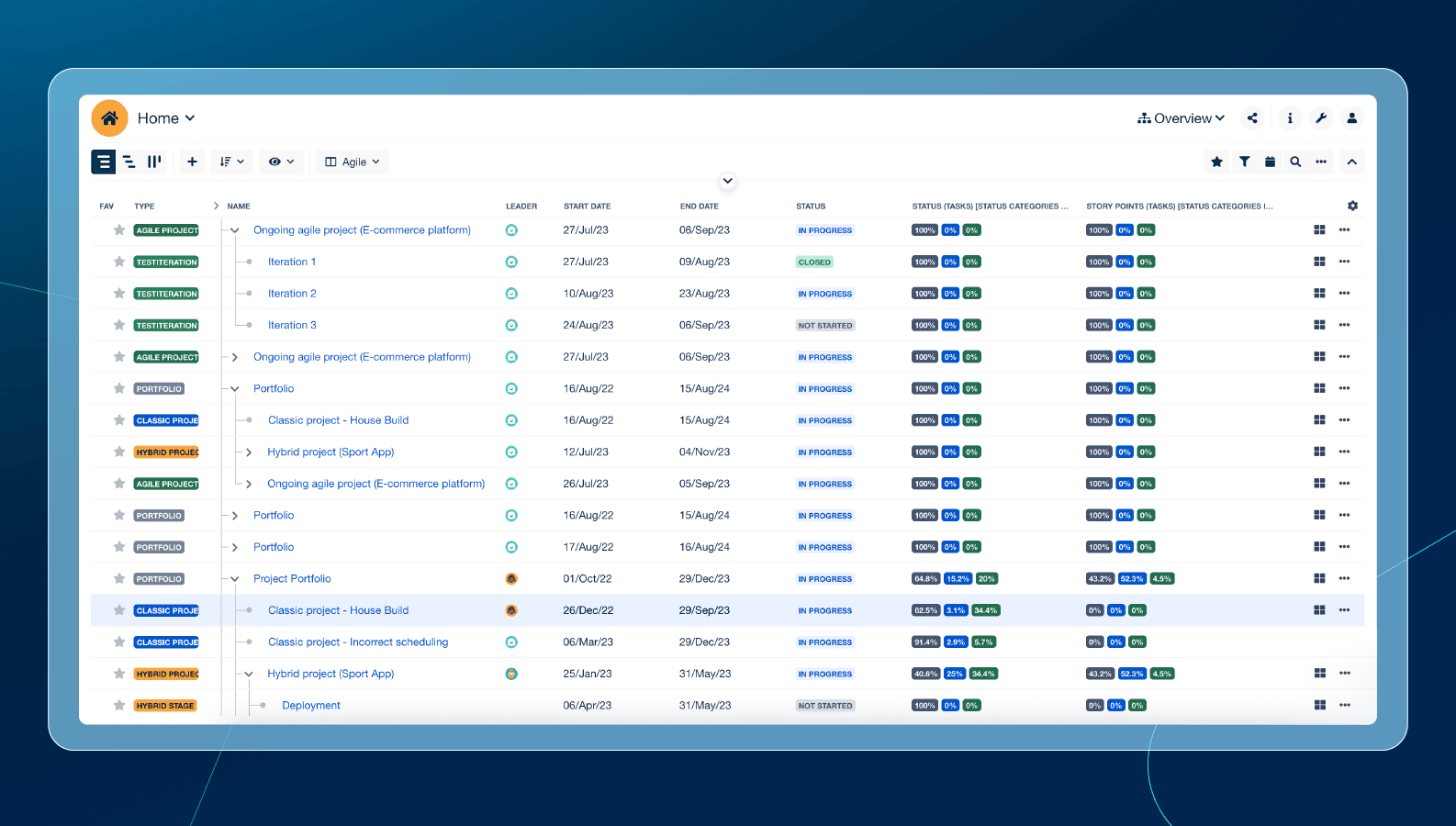Open the filter funnel icon
The height and width of the screenshot is (826, 1456).
pyautogui.click(x=1244, y=162)
